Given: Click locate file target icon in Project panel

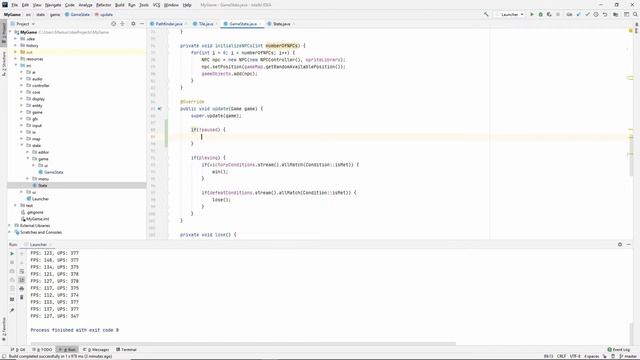Looking at the screenshot, I should pos(113,24).
